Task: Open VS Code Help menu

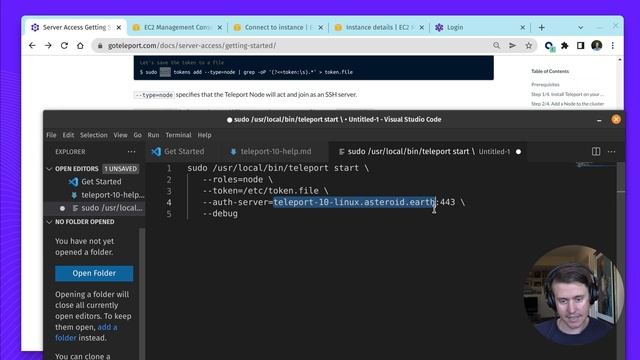Action: click(x=204, y=135)
